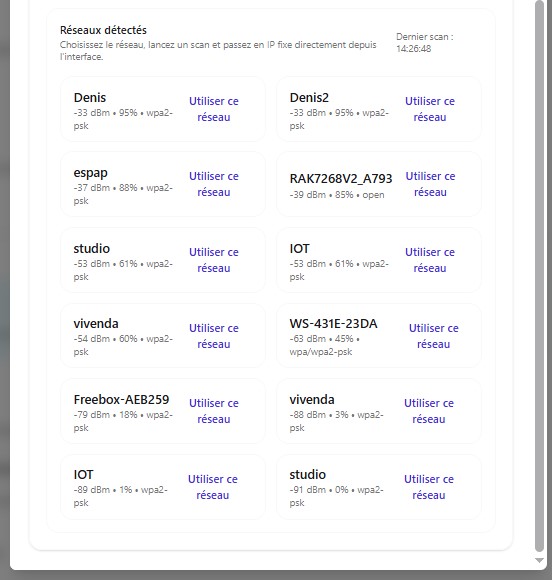
Task: Click the Freebox-AEB259 network name
Action: (x=121, y=399)
